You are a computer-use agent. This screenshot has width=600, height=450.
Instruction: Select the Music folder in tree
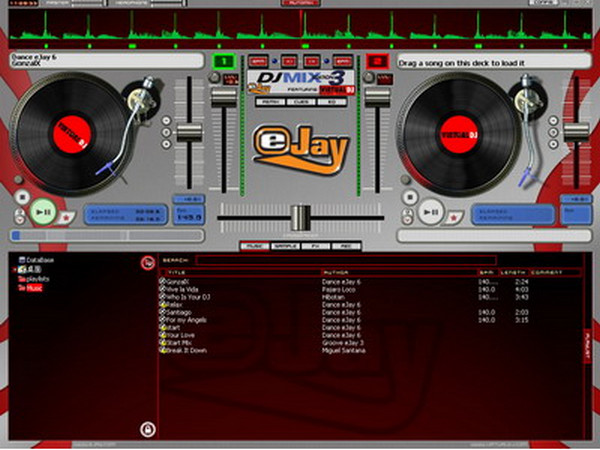(31, 288)
